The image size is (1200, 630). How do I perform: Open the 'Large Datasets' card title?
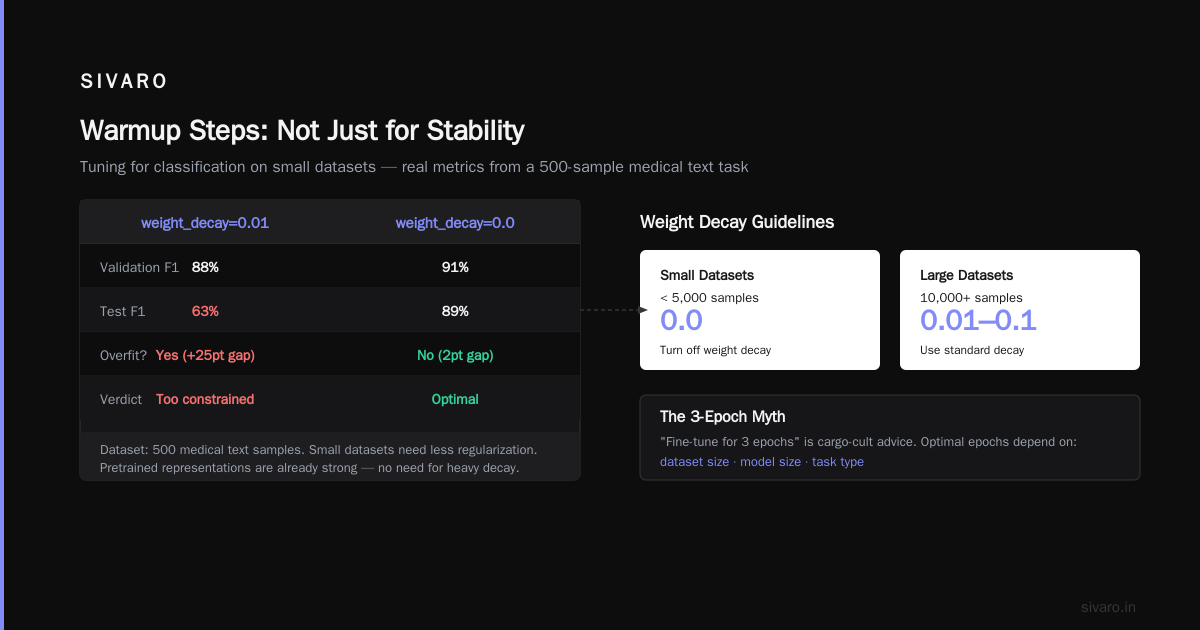[966, 275]
